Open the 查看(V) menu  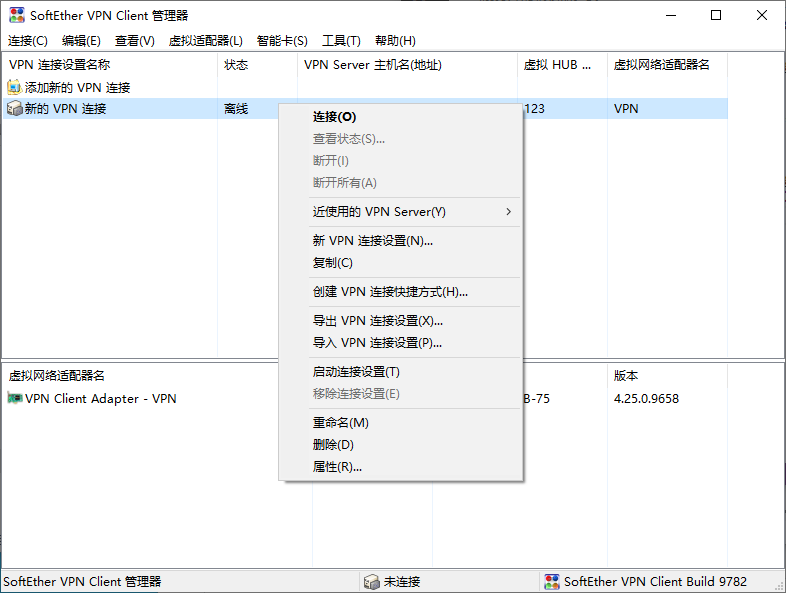point(135,41)
